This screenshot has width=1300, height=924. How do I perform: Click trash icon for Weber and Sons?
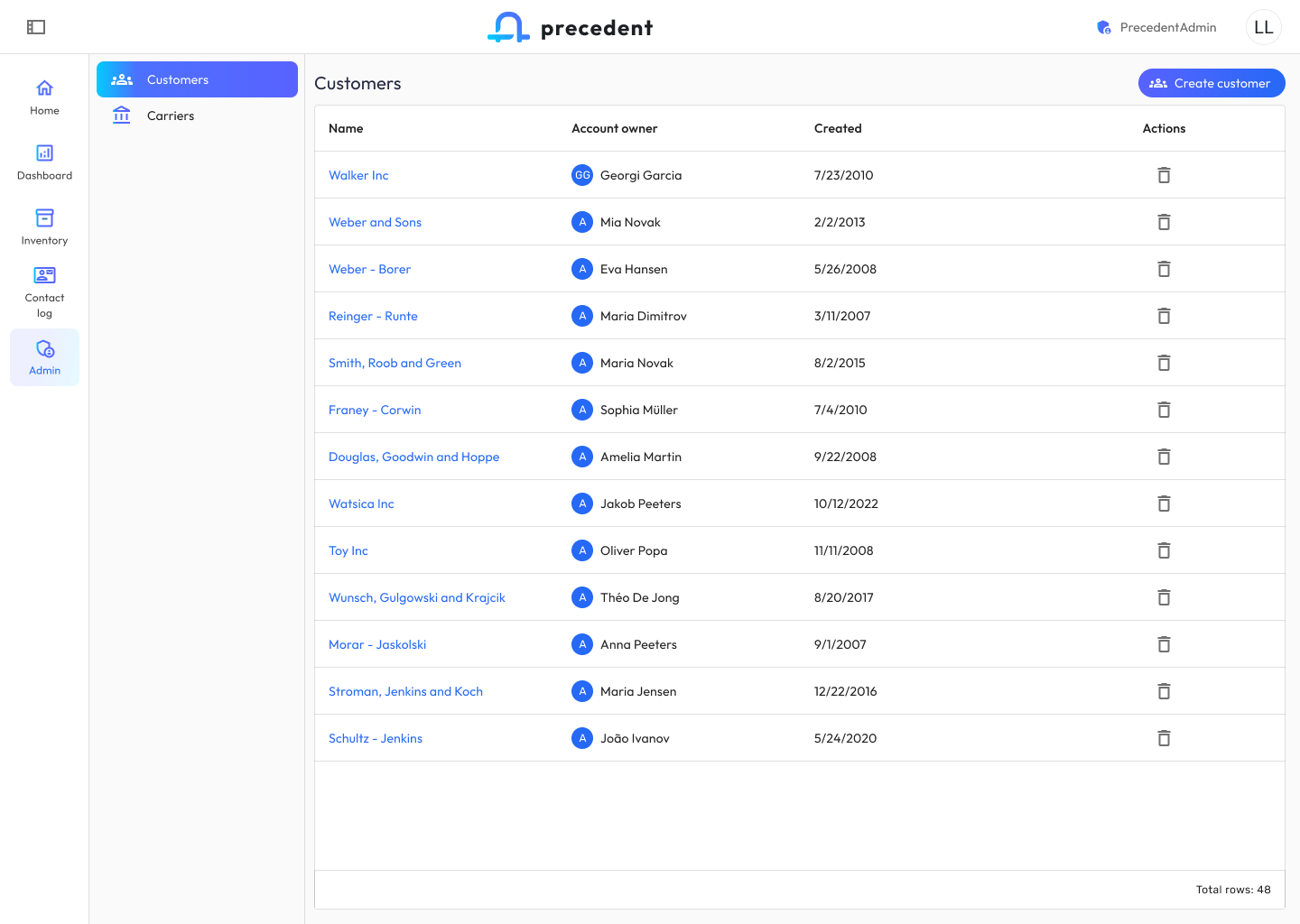click(1164, 222)
